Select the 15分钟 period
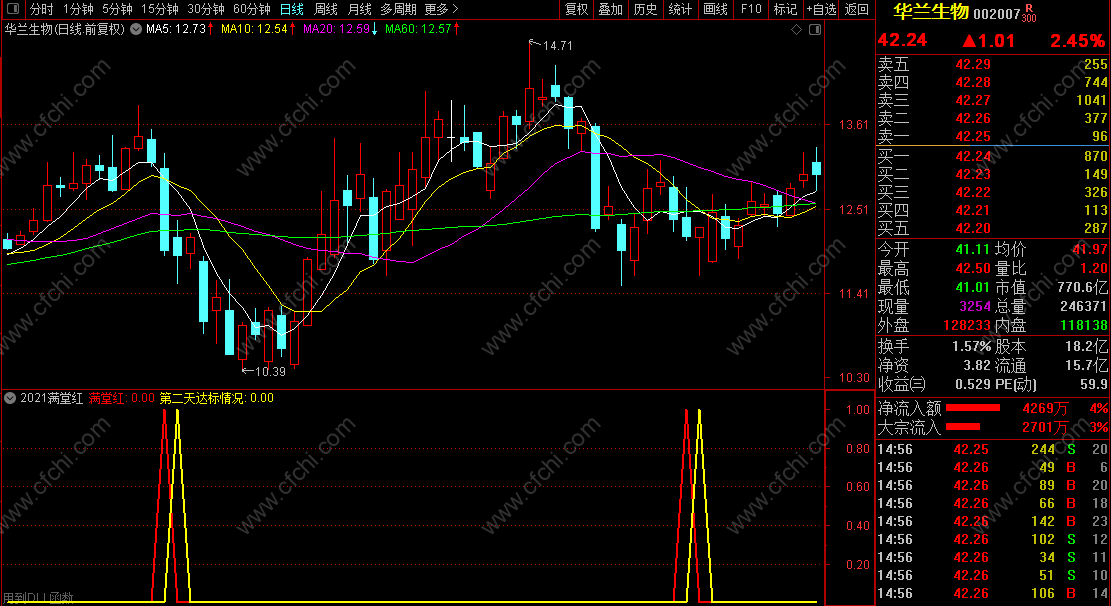This screenshot has width=1111, height=606. click(x=159, y=9)
